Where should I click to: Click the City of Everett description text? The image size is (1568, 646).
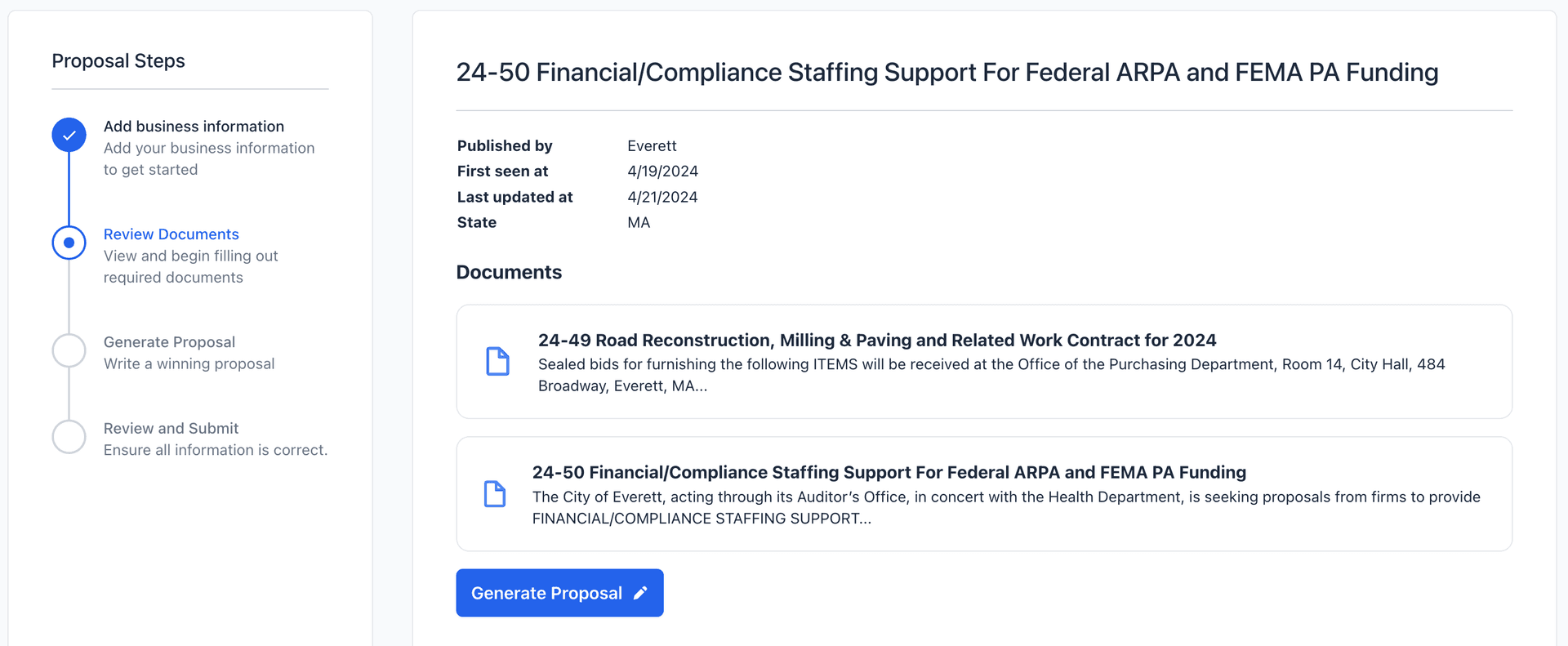[1005, 507]
